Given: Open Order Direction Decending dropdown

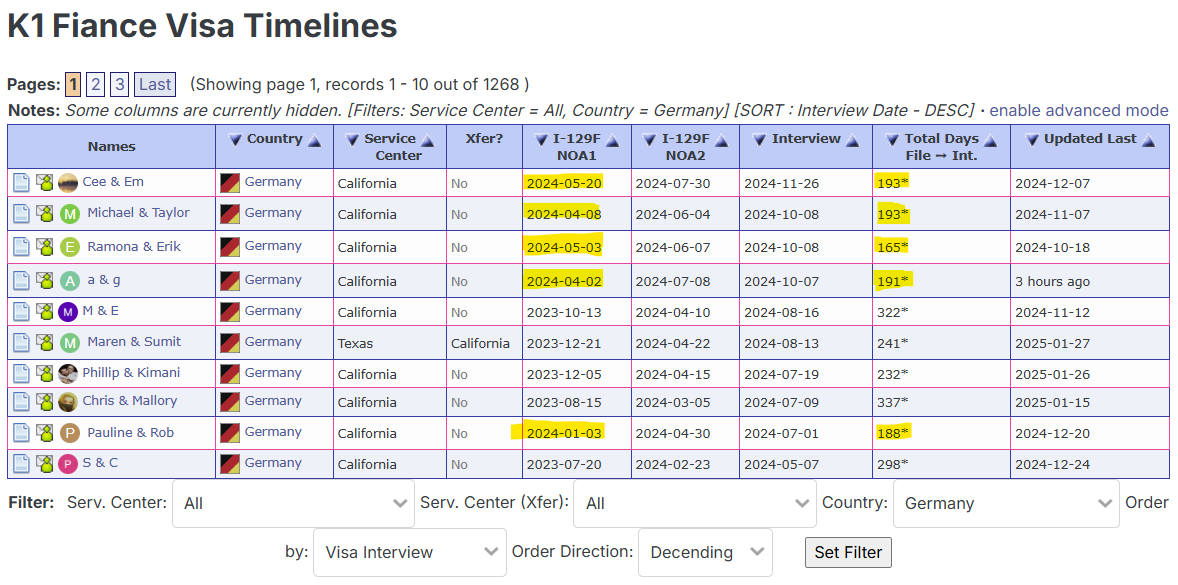Looking at the screenshot, I should (x=705, y=552).
